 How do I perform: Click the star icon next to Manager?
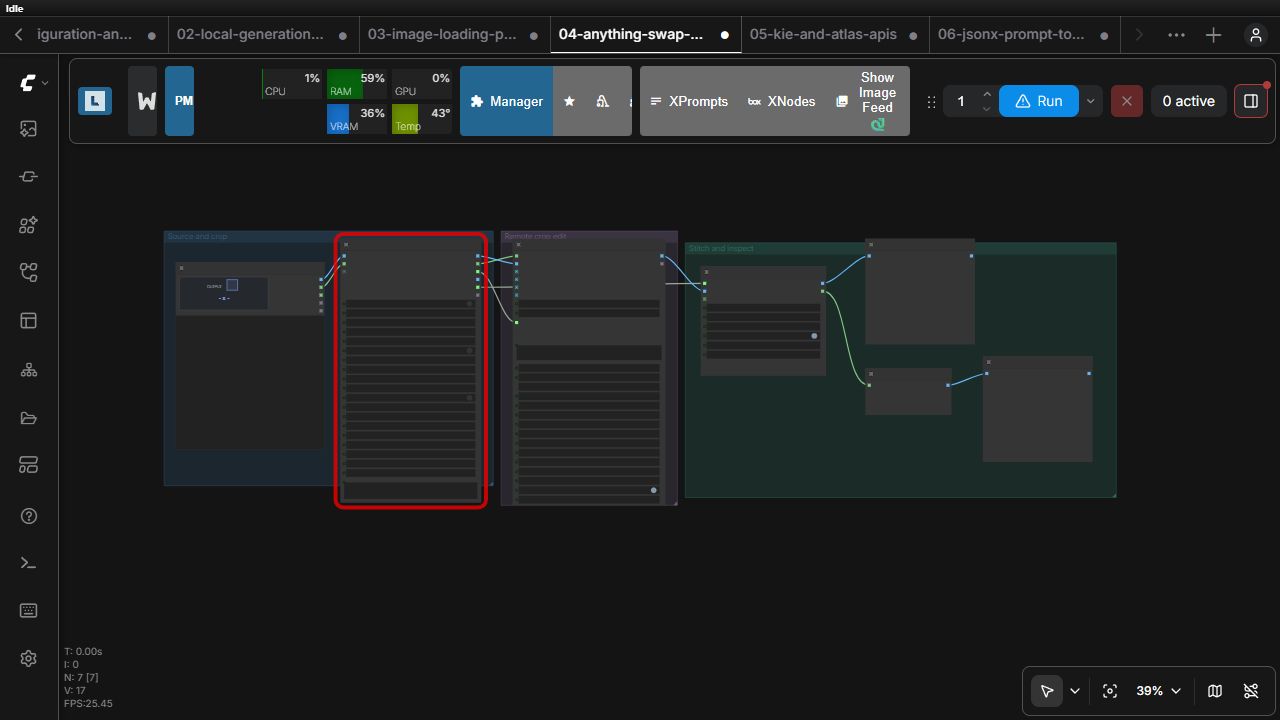click(x=569, y=101)
